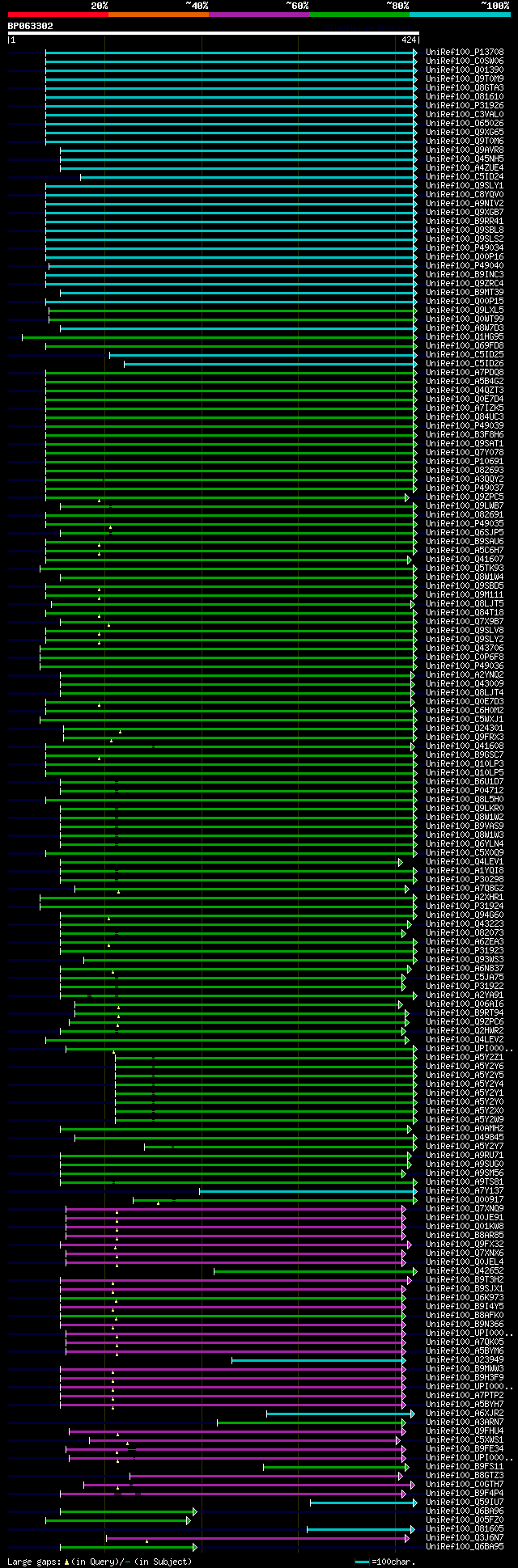Click the red 20% identity color segment

[x=57, y=14]
